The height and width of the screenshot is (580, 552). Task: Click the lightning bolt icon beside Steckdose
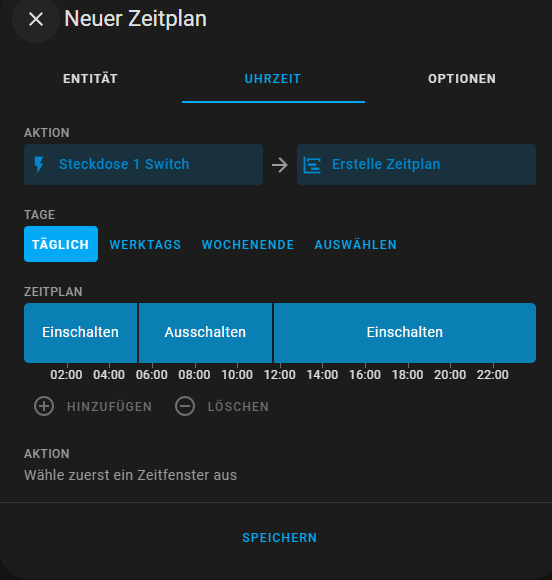click(39, 165)
